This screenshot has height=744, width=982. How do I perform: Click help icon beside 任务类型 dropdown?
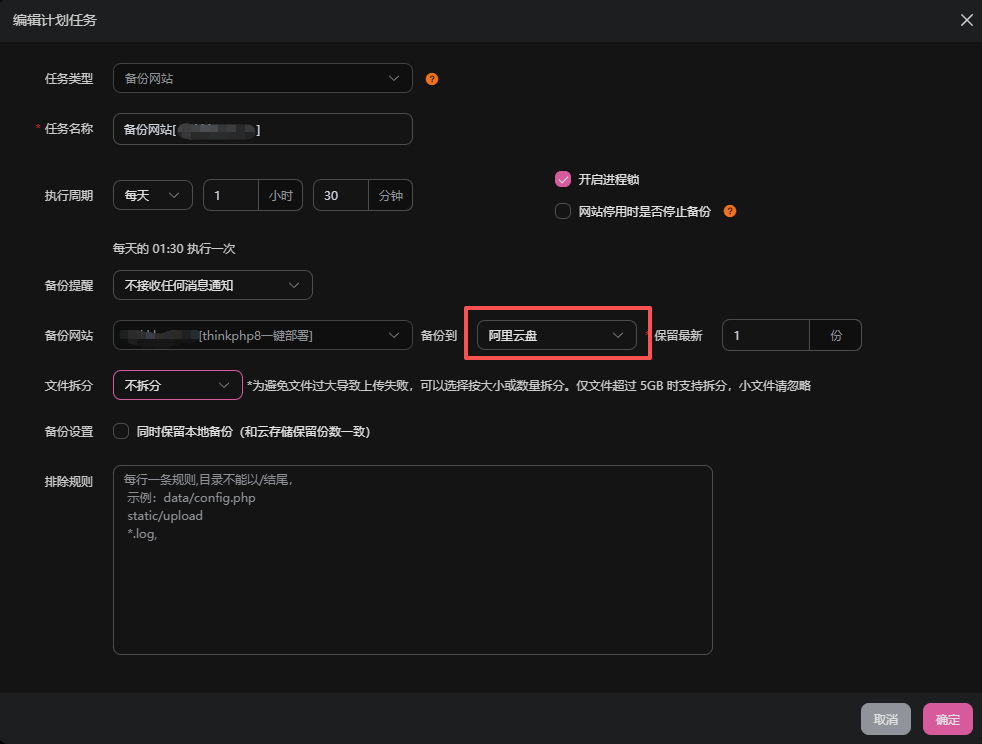coord(431,78)
